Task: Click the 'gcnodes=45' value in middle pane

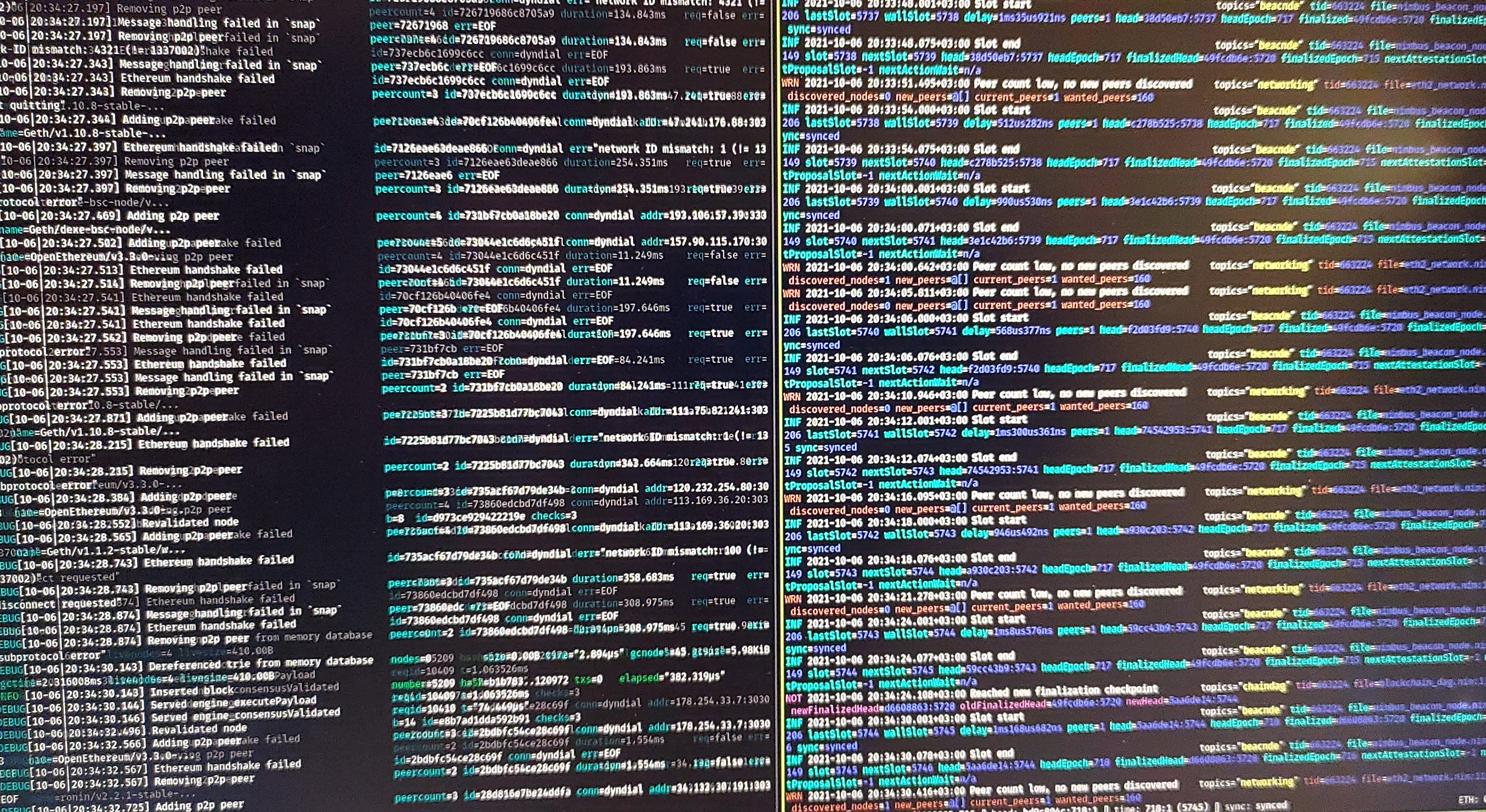Action: click(x=658, y=652)
